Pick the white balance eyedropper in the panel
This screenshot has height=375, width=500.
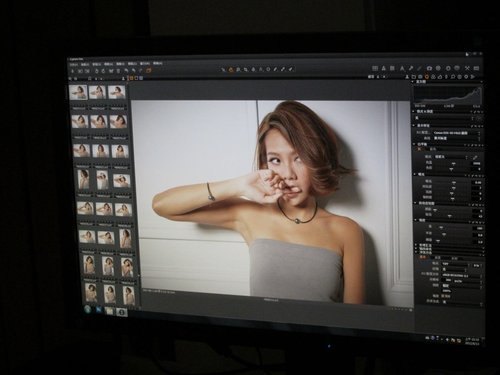(x=475, y=157)
